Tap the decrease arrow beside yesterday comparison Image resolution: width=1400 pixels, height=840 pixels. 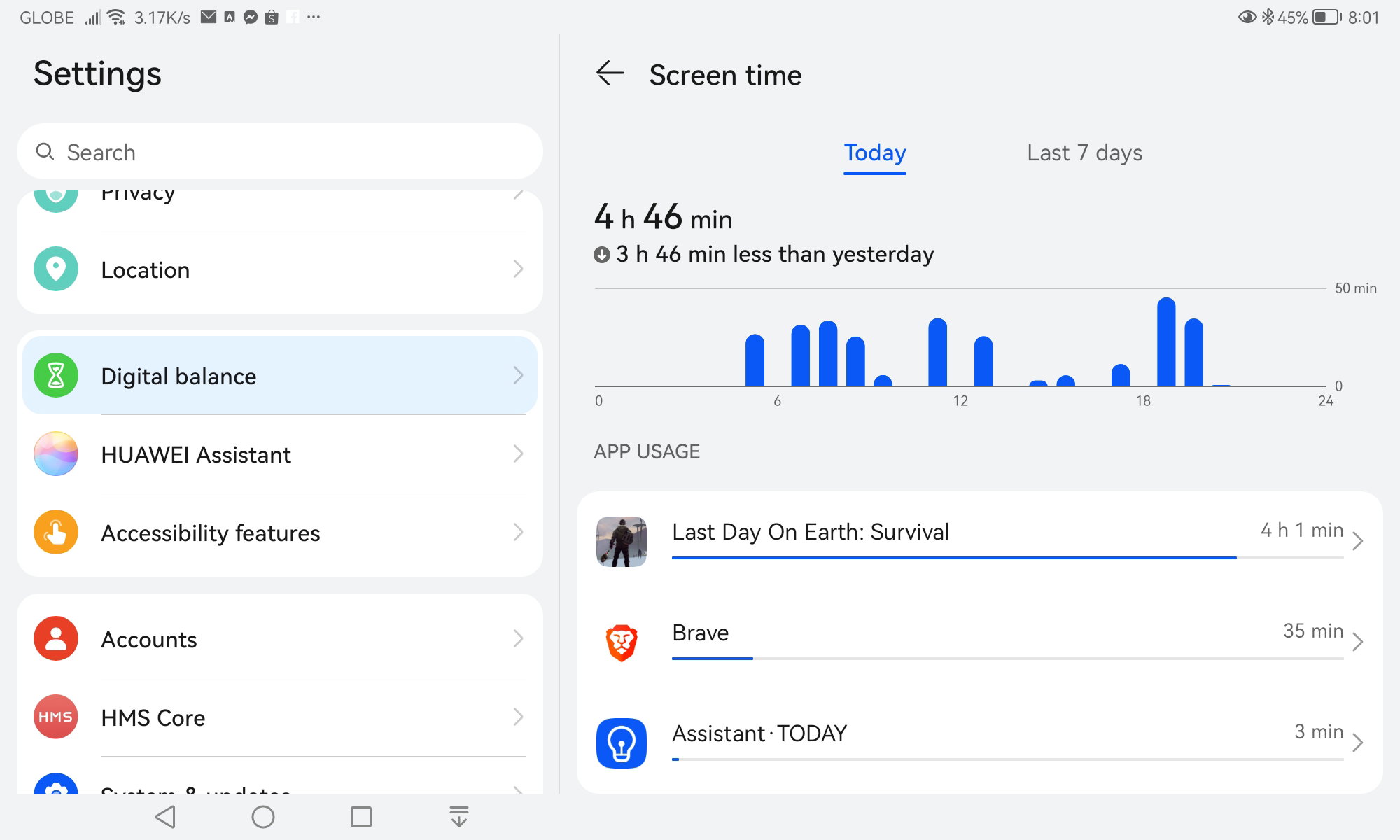point(602,254)
